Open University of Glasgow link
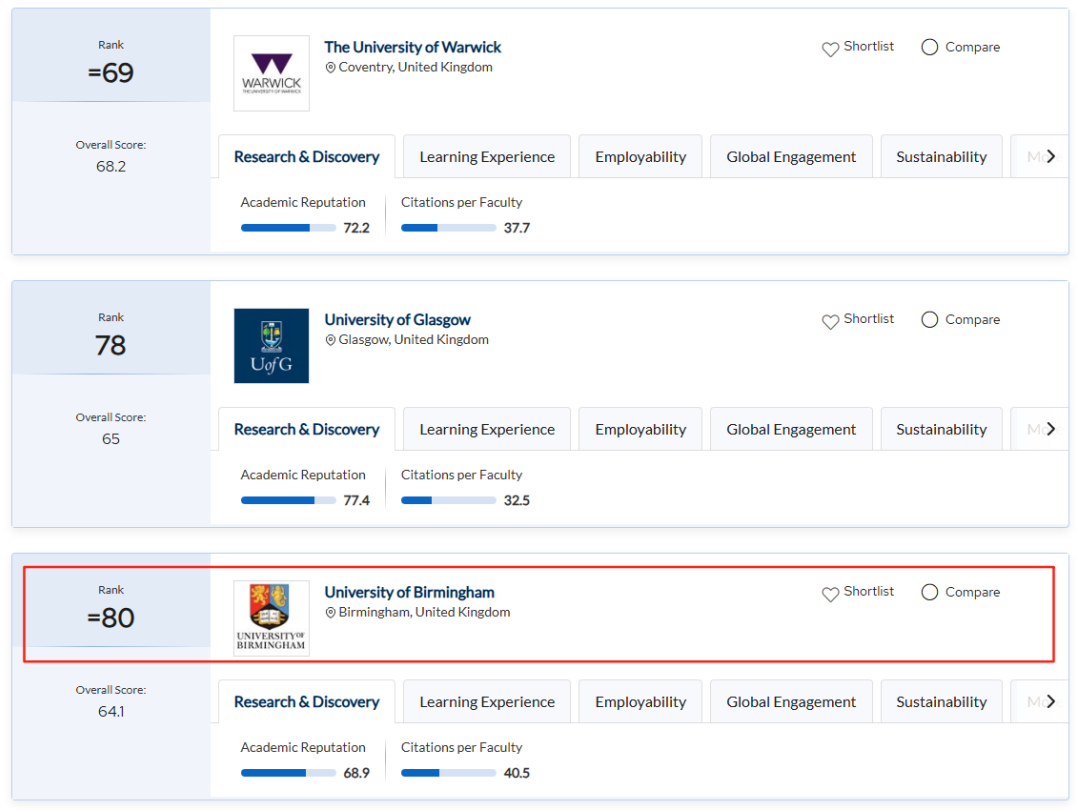Viewport: 1078px width, 810px height. point(397,320)
